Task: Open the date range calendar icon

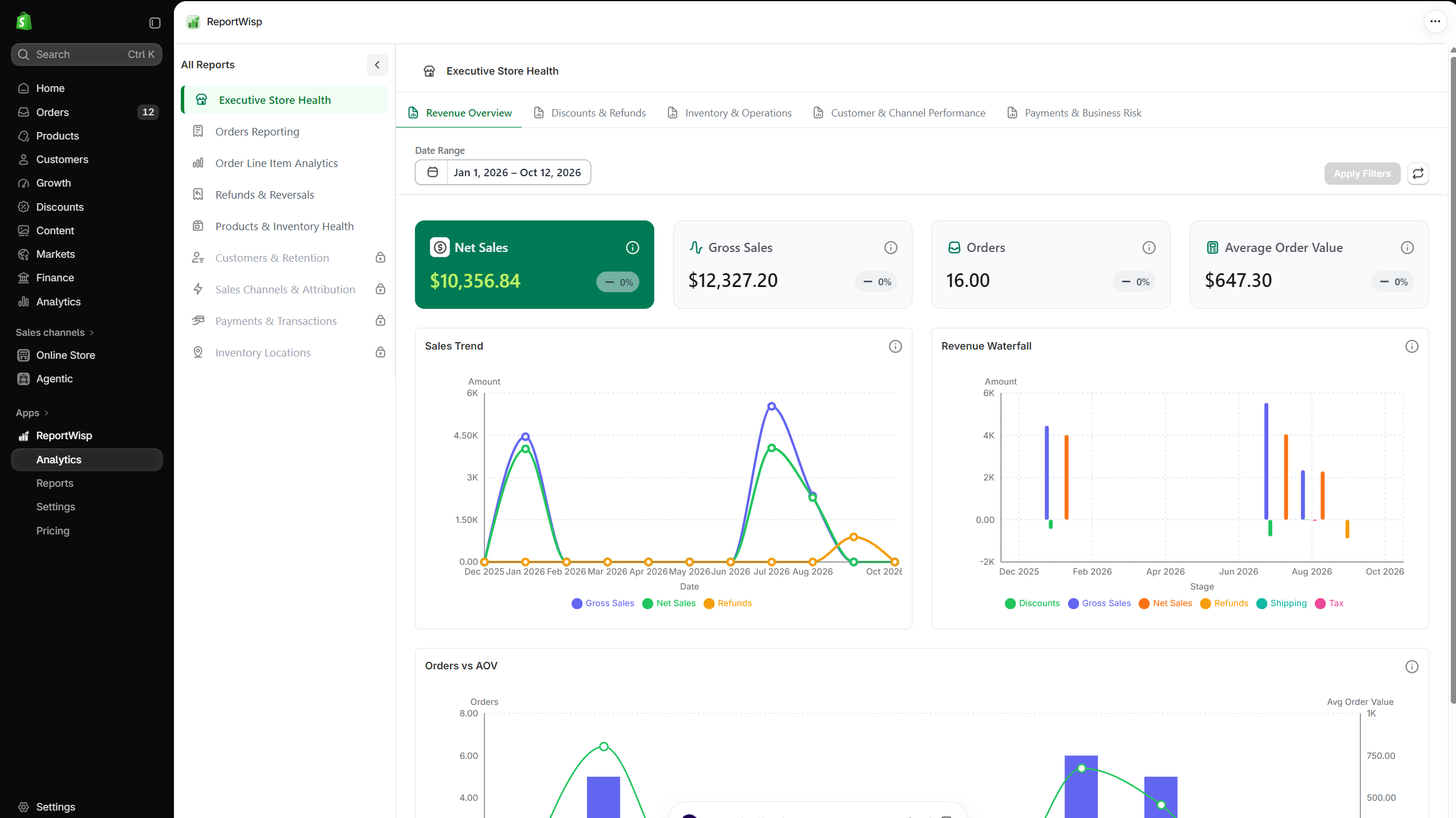Action: point(433,172)
